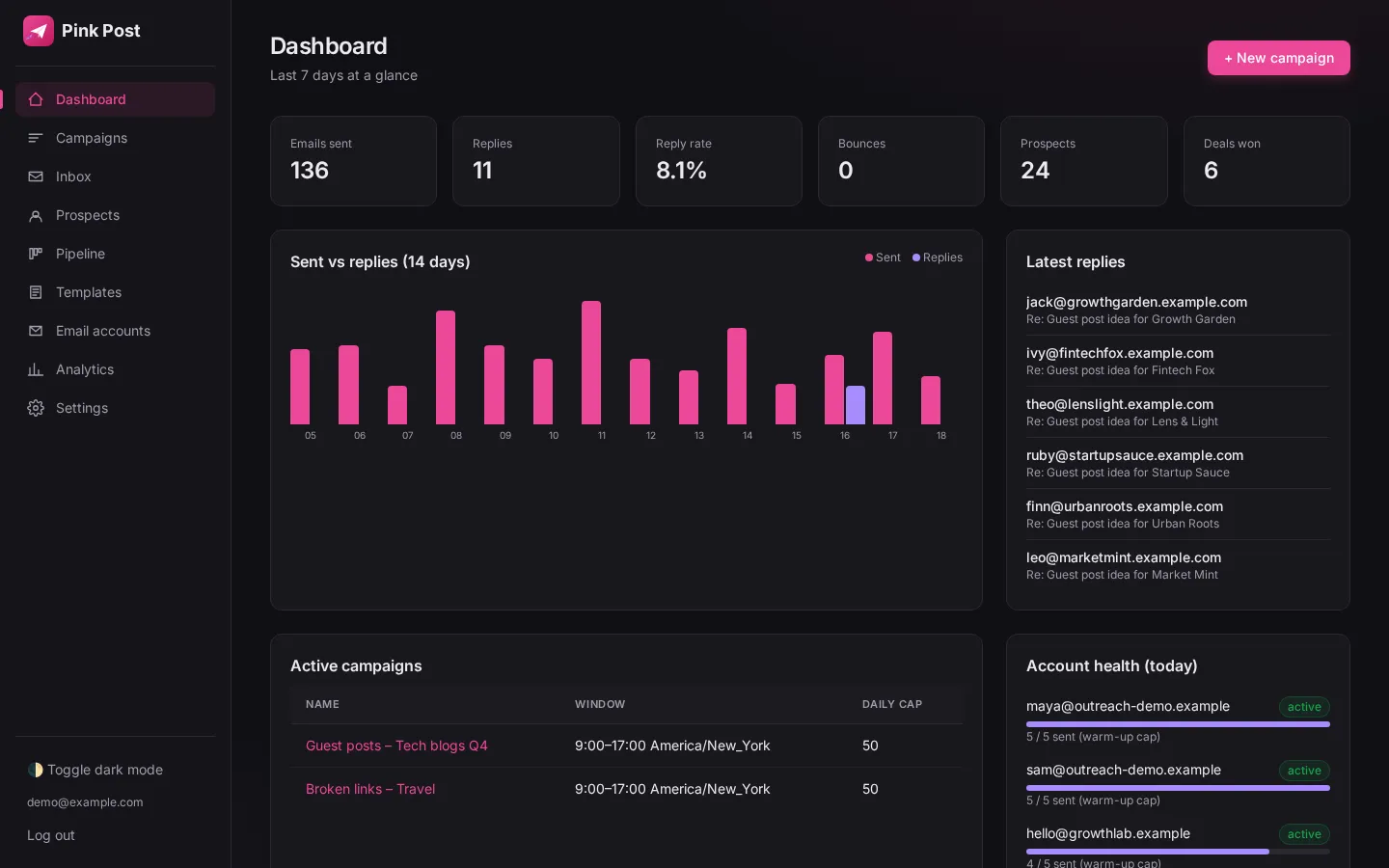Viewport: 1389px width, 868px height.
Task: Click the Log out link
Action: pos(51,835)
